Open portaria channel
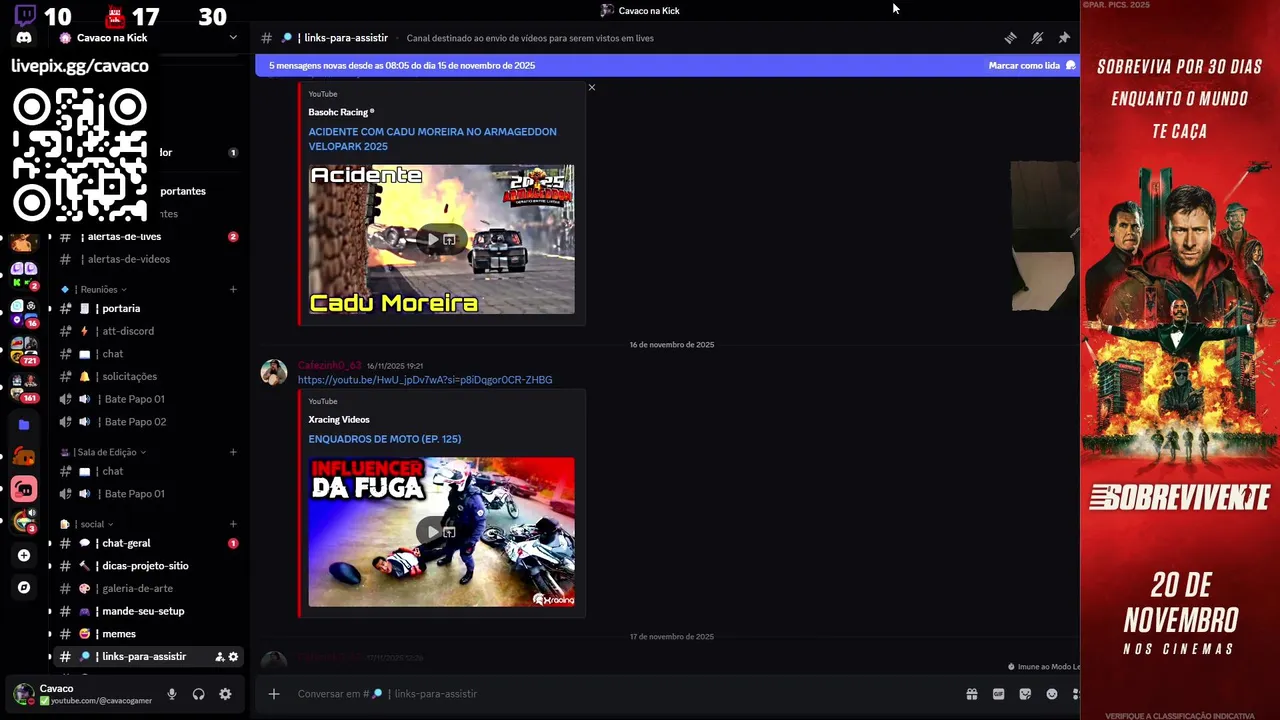 pyautogui.click(x=146, y=309)
